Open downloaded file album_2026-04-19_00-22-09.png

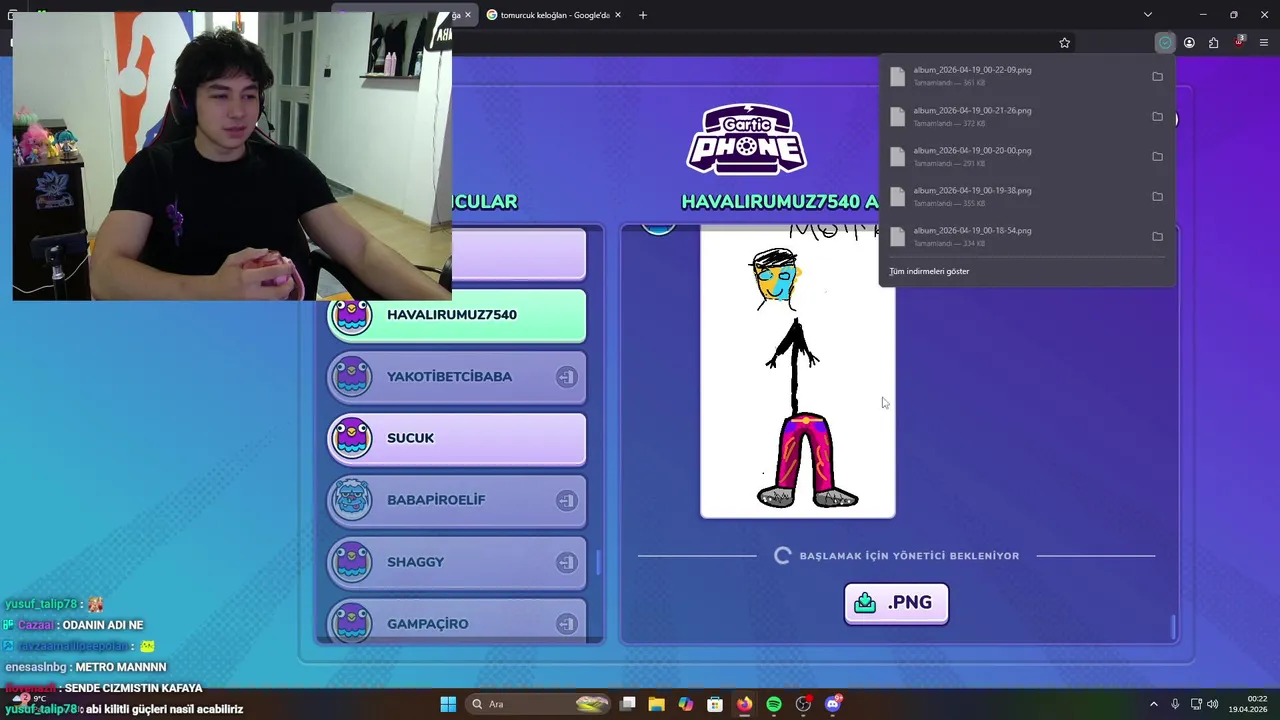point(1012,76)
